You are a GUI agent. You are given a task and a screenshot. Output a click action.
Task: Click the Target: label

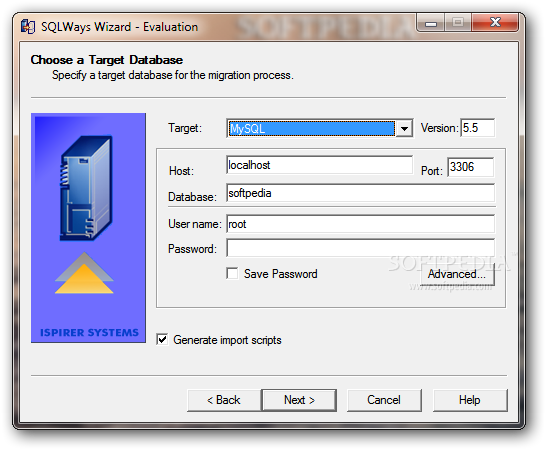click(x=185, y=128)
